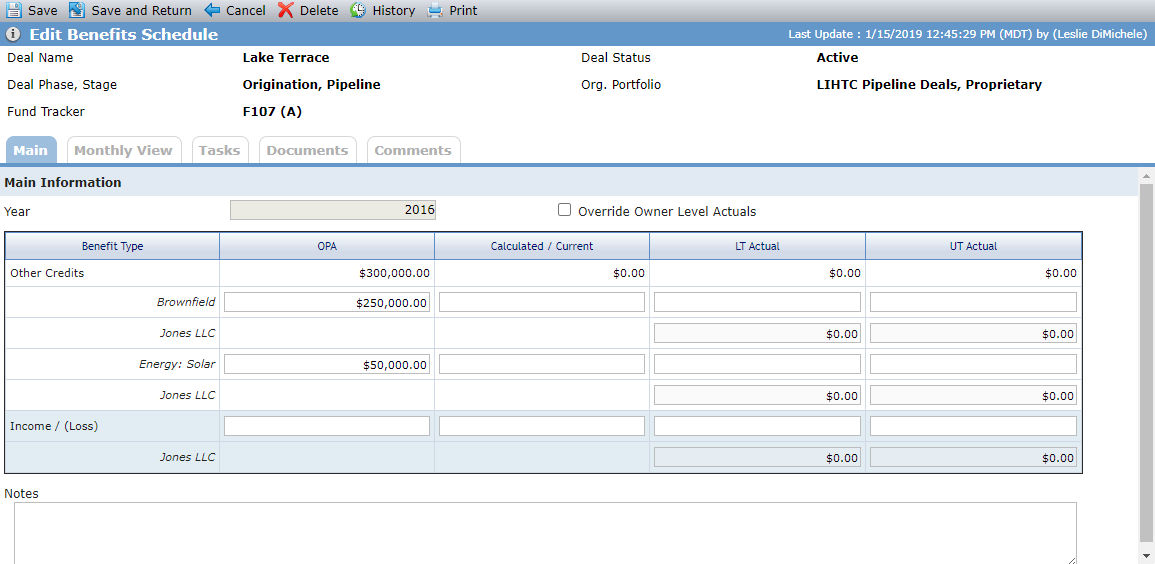Edit the Energy: Solar OPA field
Viewport: 1155px width, 564px height.
click(327, 364)
